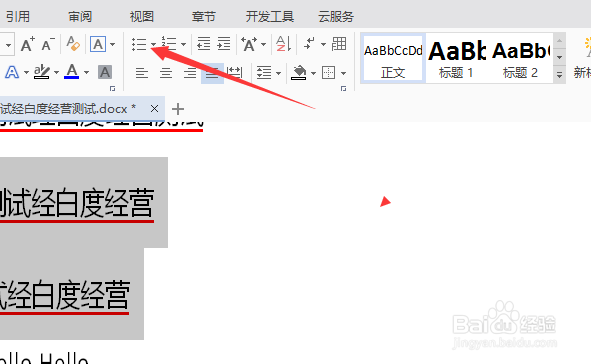Expand the borders dropdown arrow
Image resolution: width=591 pixels, height=364 pixels.
tap(343, 73)
